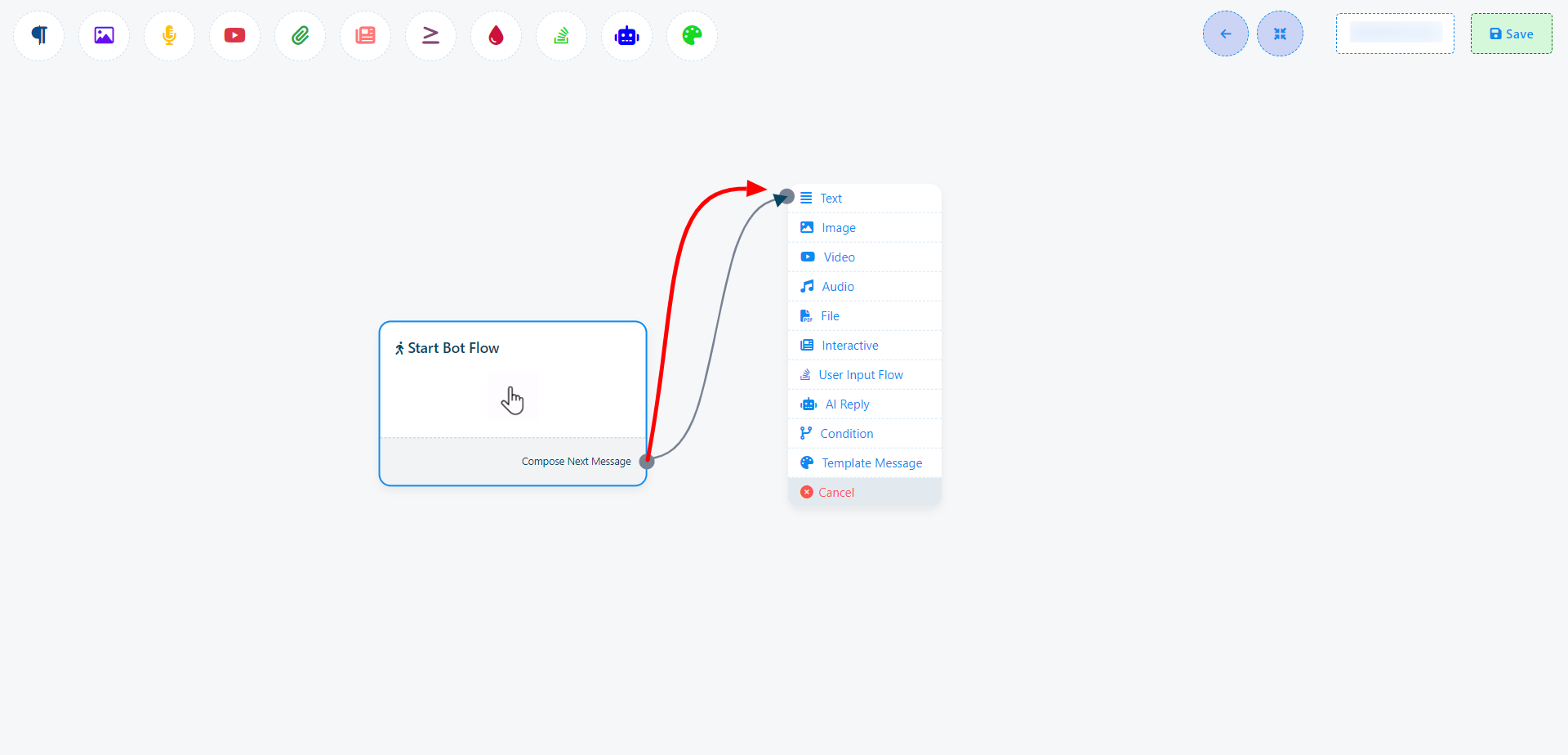Image resolution: width=1568 pixels, height=755 pixels.
Task: Select the Text paragraph icon in toolbar
Action: click(x=39, y=35)
